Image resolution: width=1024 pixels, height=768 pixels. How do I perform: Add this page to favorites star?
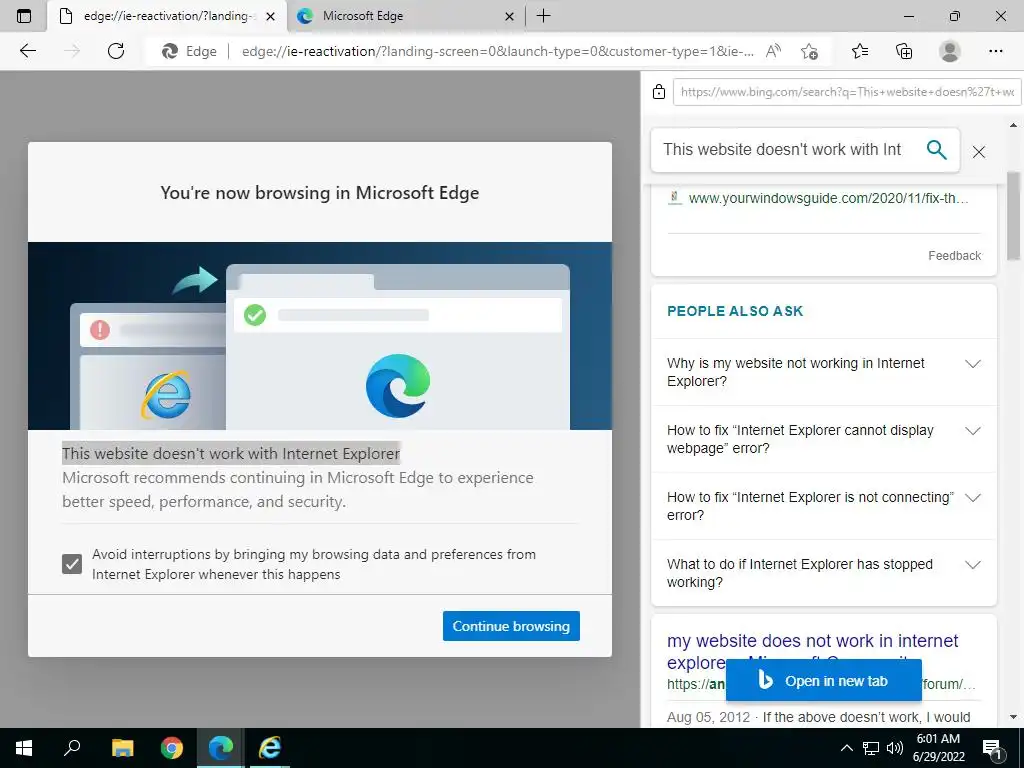[x=809, y=51]
